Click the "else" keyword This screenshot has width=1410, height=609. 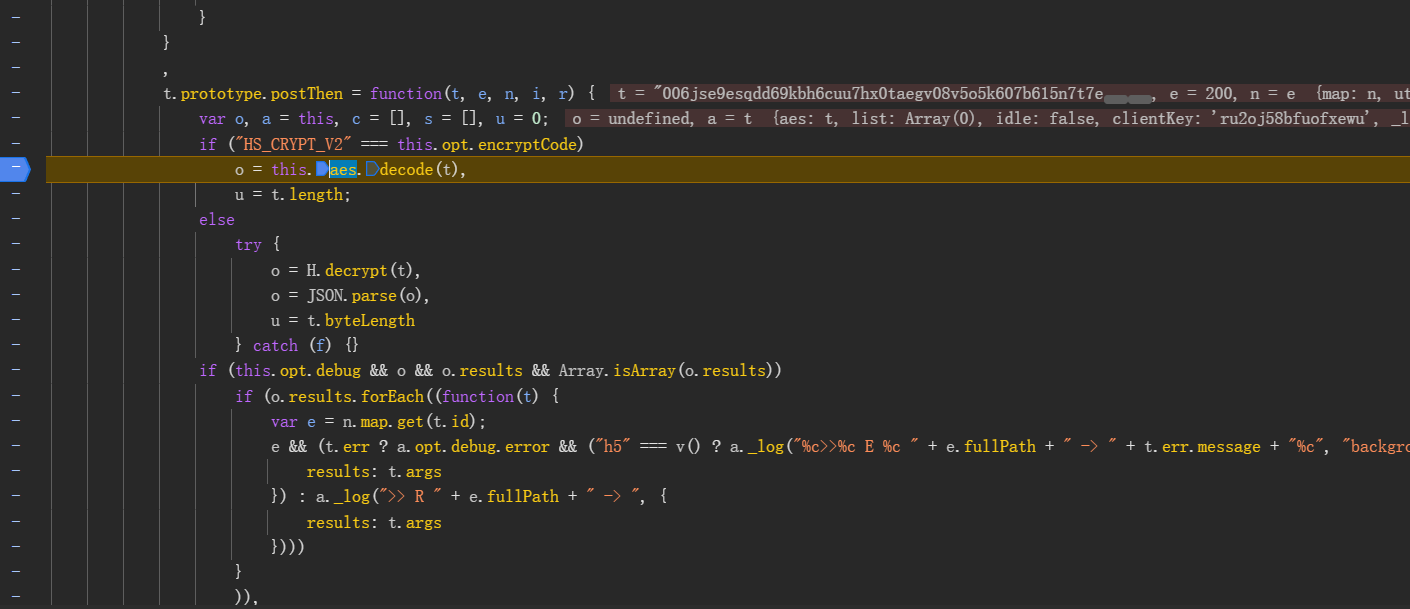pos(217,220)
